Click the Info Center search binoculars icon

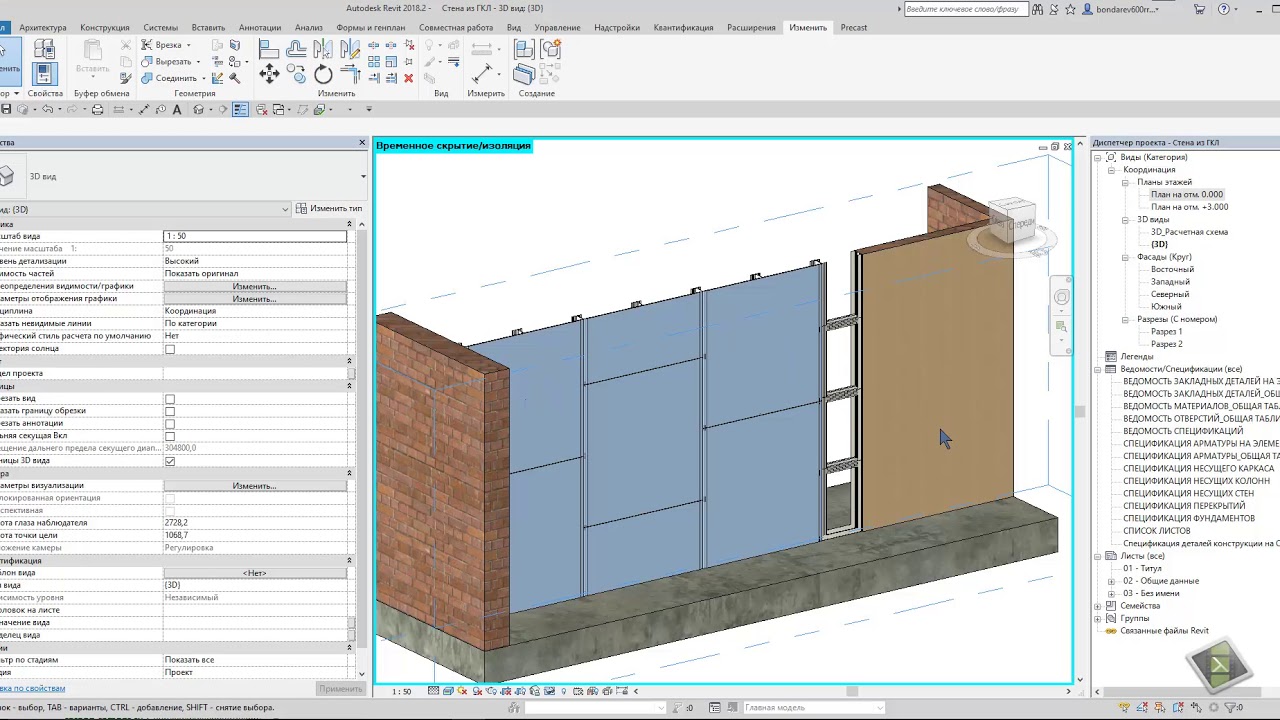[x=1037, y=9]
